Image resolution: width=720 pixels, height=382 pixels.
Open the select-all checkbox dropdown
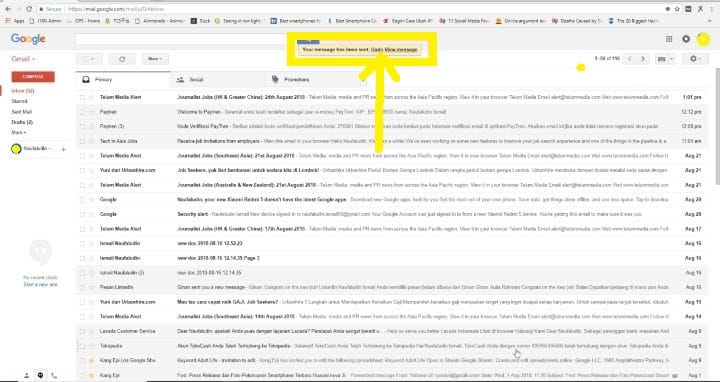coord(89,59)
